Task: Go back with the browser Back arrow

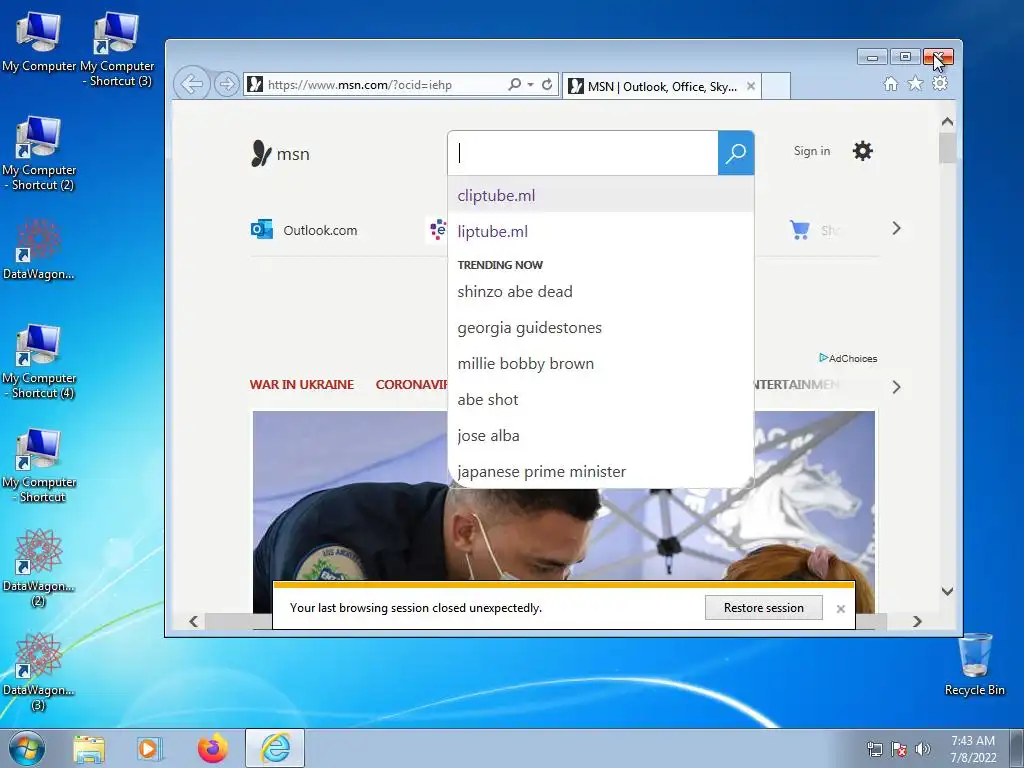Action: [192, 84]
